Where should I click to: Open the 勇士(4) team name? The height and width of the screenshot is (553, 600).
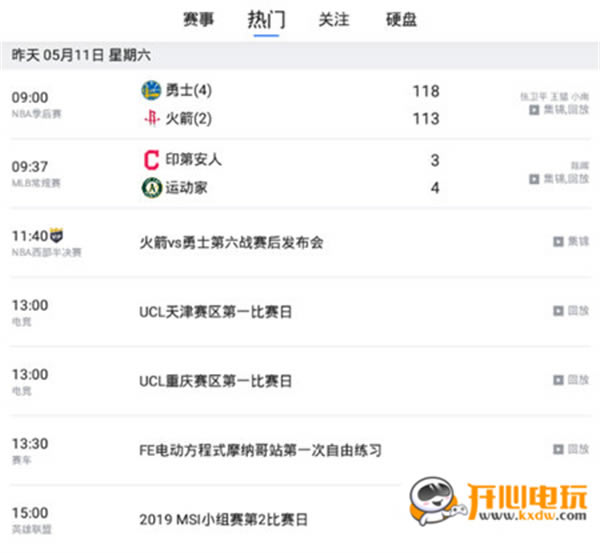coord(189,91)
